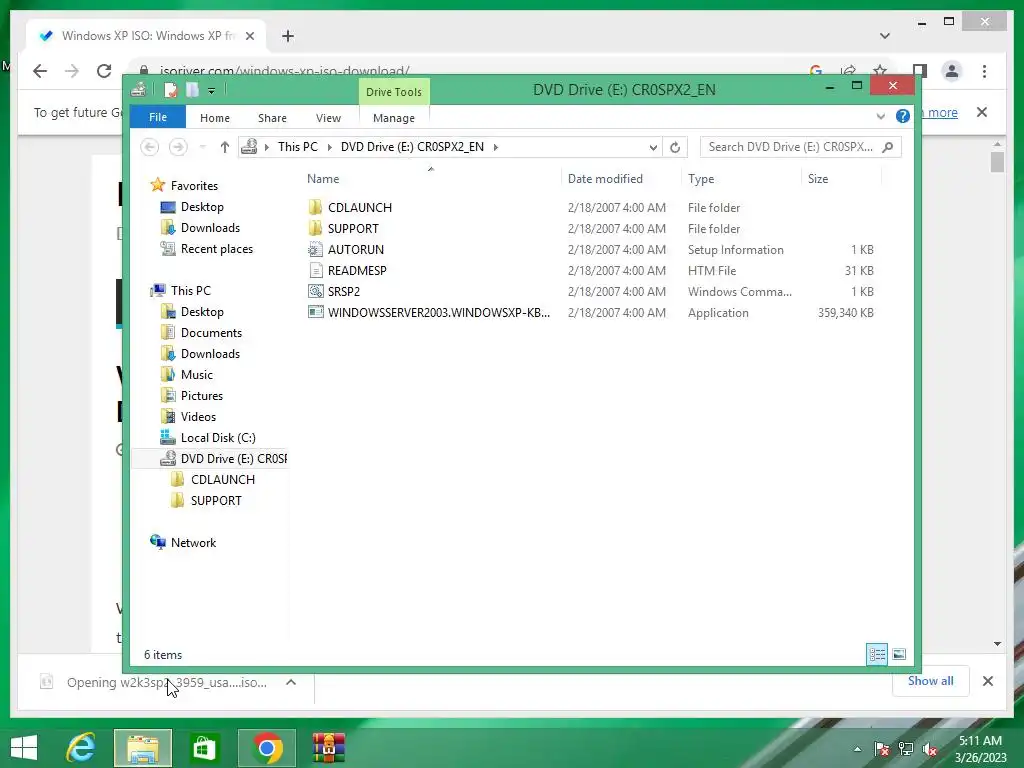The width and height of the screenshot is (1024, 768).
Task: Click the Explorer Forward arrow button
Action: [x=178, y=147]
